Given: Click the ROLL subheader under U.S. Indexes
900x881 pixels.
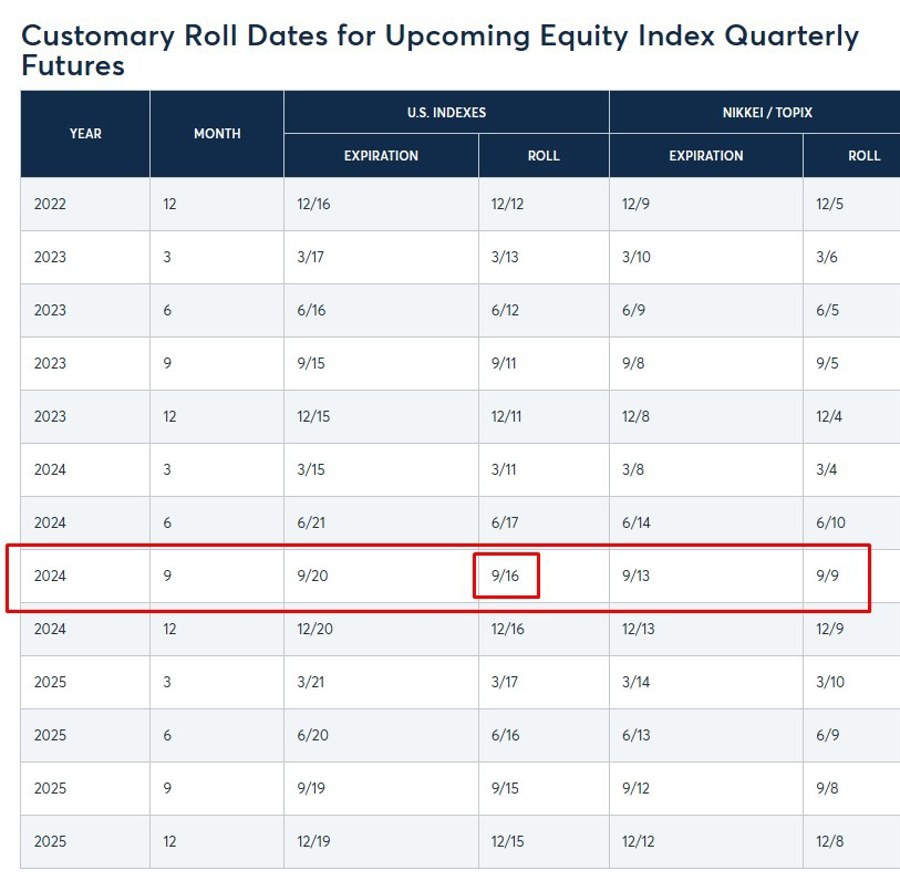Looking at the screenshot, I should [x=543, y=156].
